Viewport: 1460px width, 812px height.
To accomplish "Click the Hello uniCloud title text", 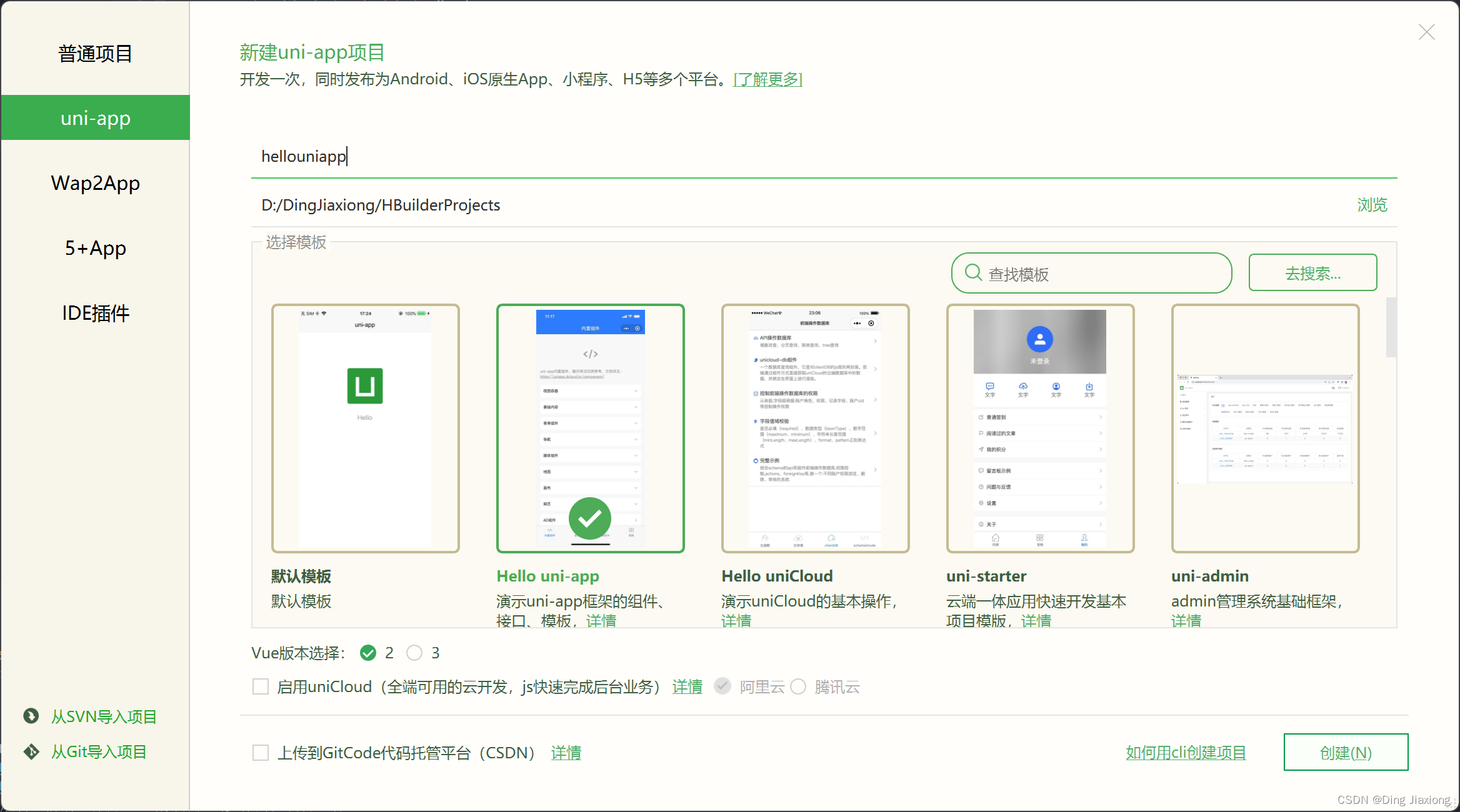I will pyautogui.click(x=777, y=576).
